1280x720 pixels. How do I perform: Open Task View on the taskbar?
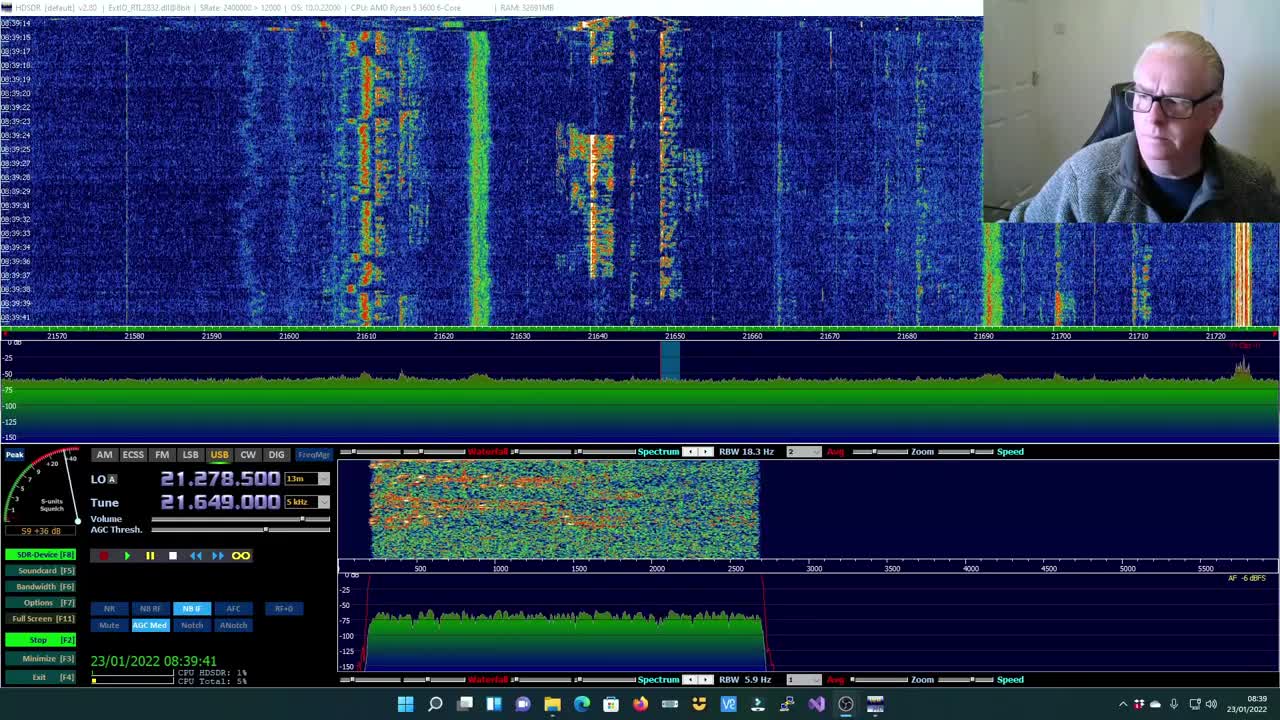(x=465, y=704)
